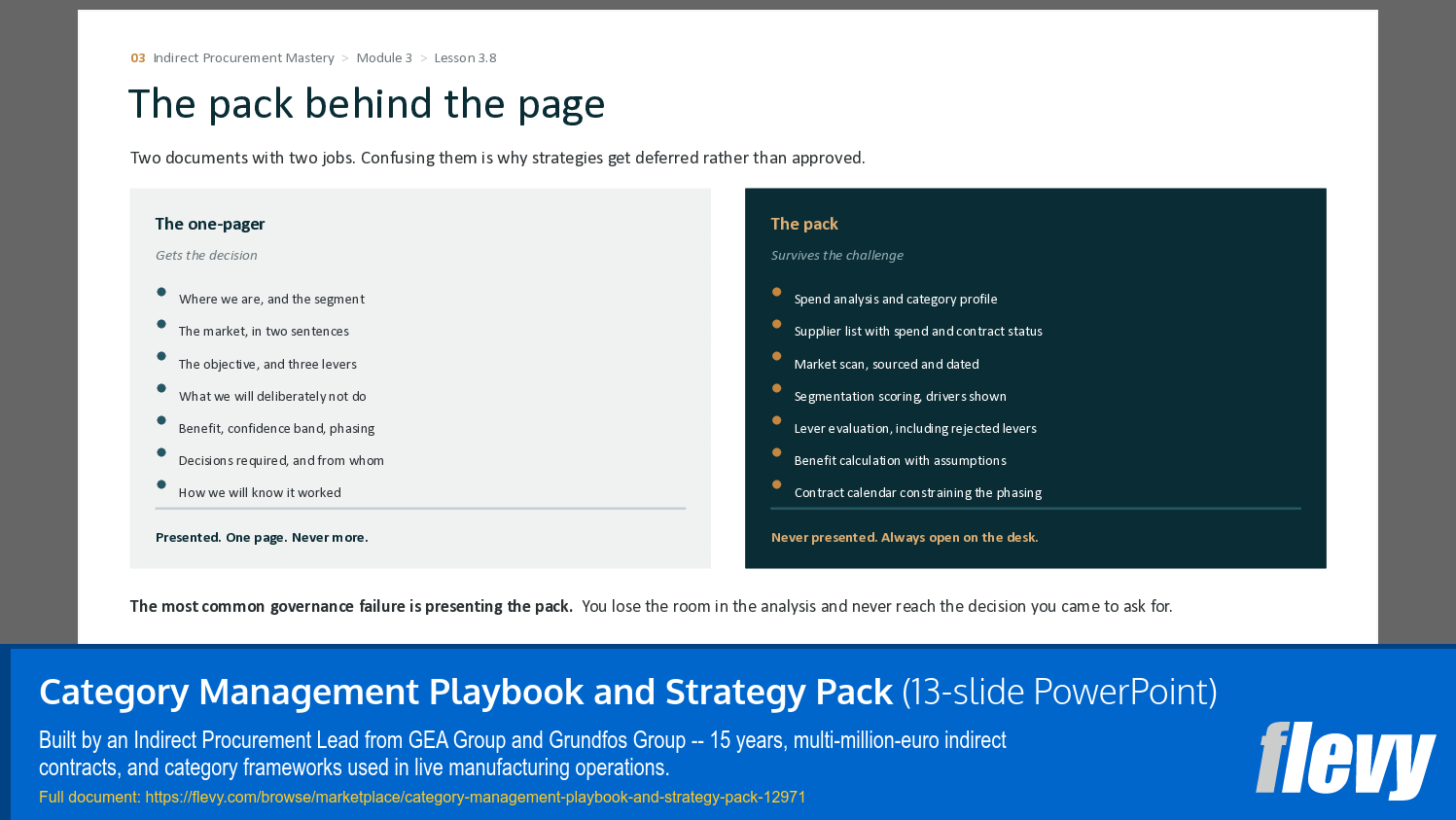Viewport: 1456px width, 820px height.
Task: Click the 'Built by an Indirect Procurement Lead' description
Action: coord(522,754)
